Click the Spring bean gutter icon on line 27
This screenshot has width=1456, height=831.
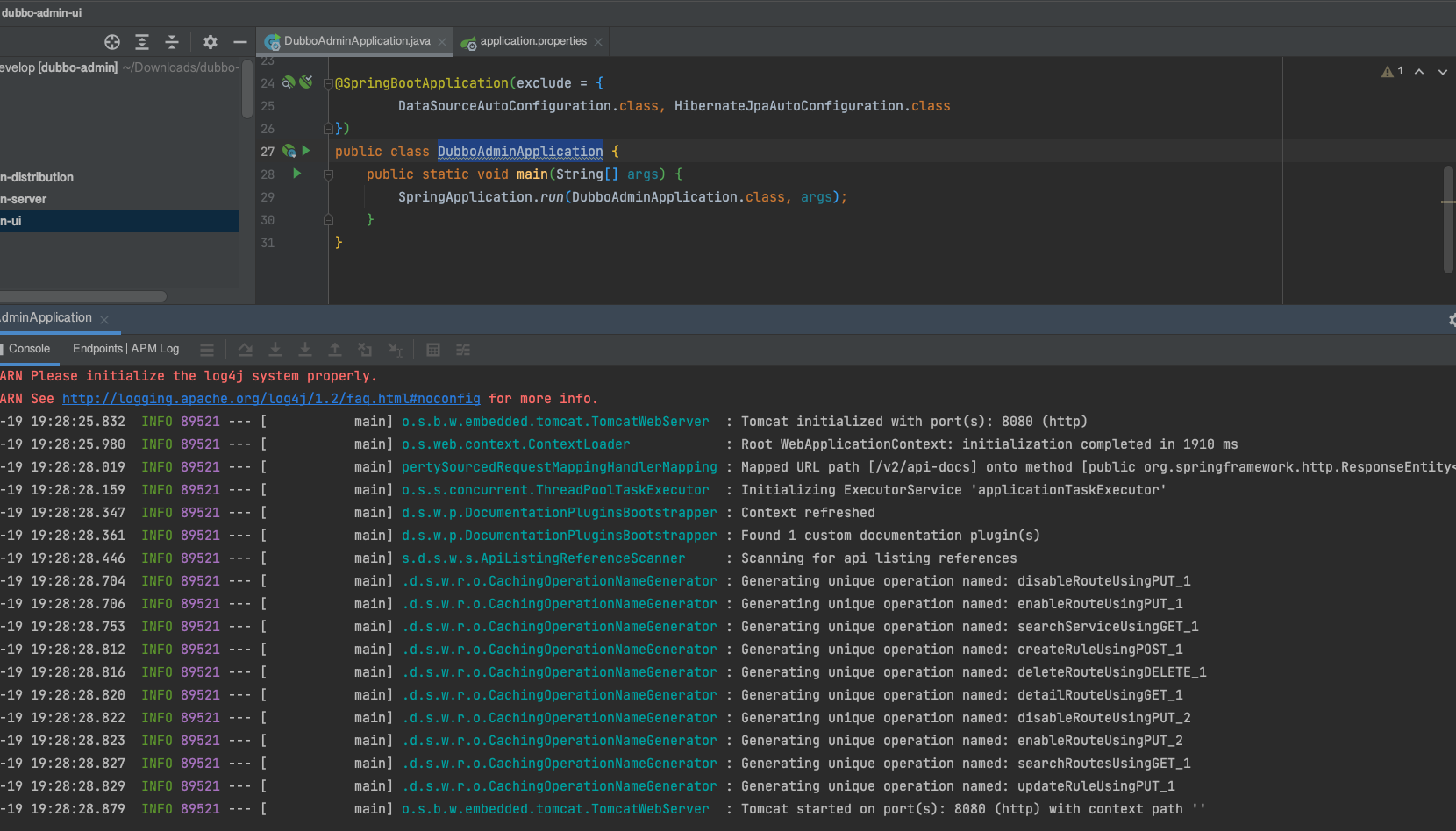pos(289,151)
